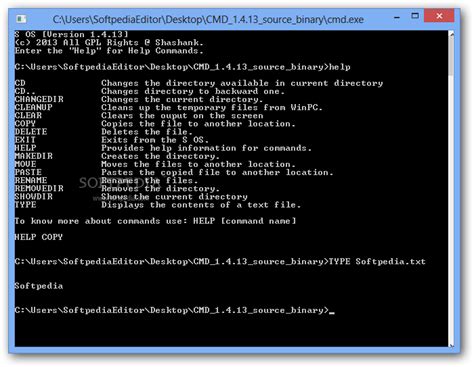
Task: Close the cmd.exe window
Action: 439,16
